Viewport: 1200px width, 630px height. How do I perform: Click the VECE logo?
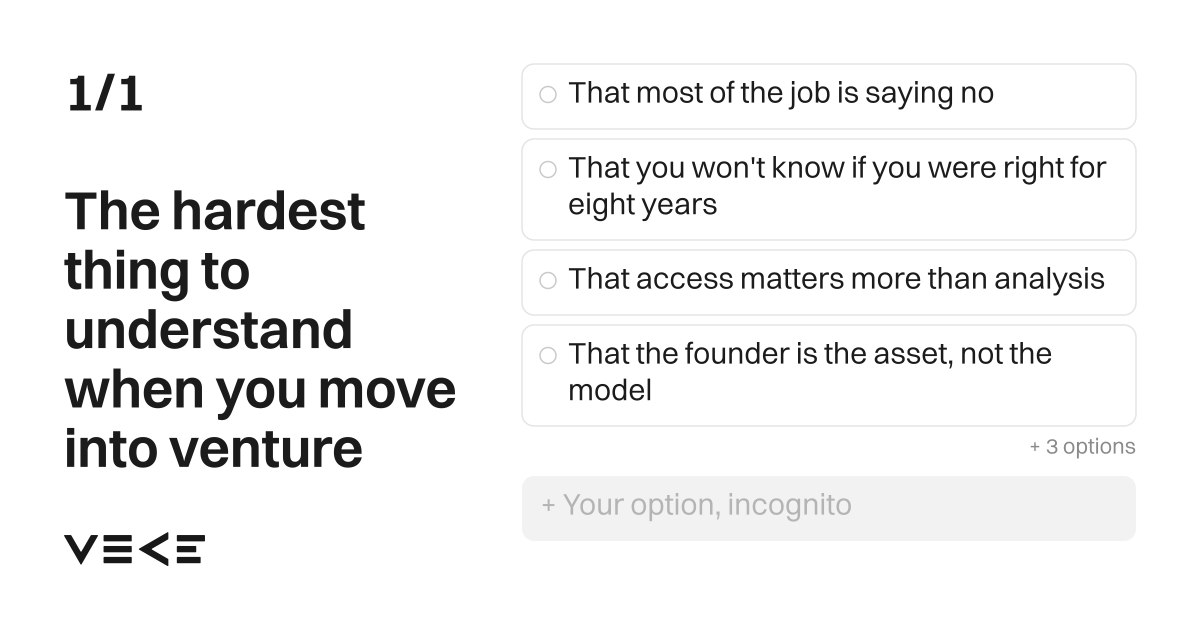[x=135, y=549]
